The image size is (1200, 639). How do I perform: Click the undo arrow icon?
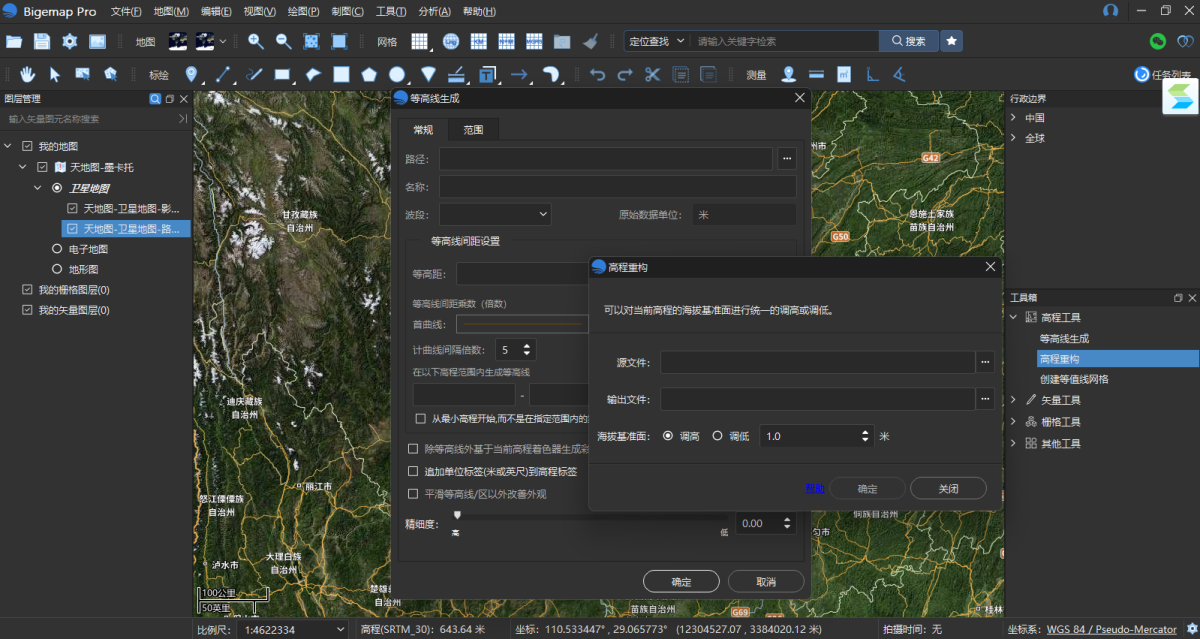click(x=597, y=74)
